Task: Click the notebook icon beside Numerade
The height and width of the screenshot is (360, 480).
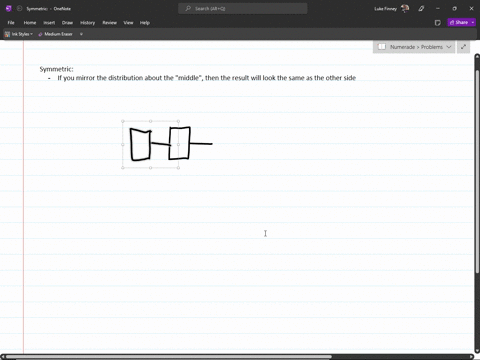Action: [x=382, y=47]
